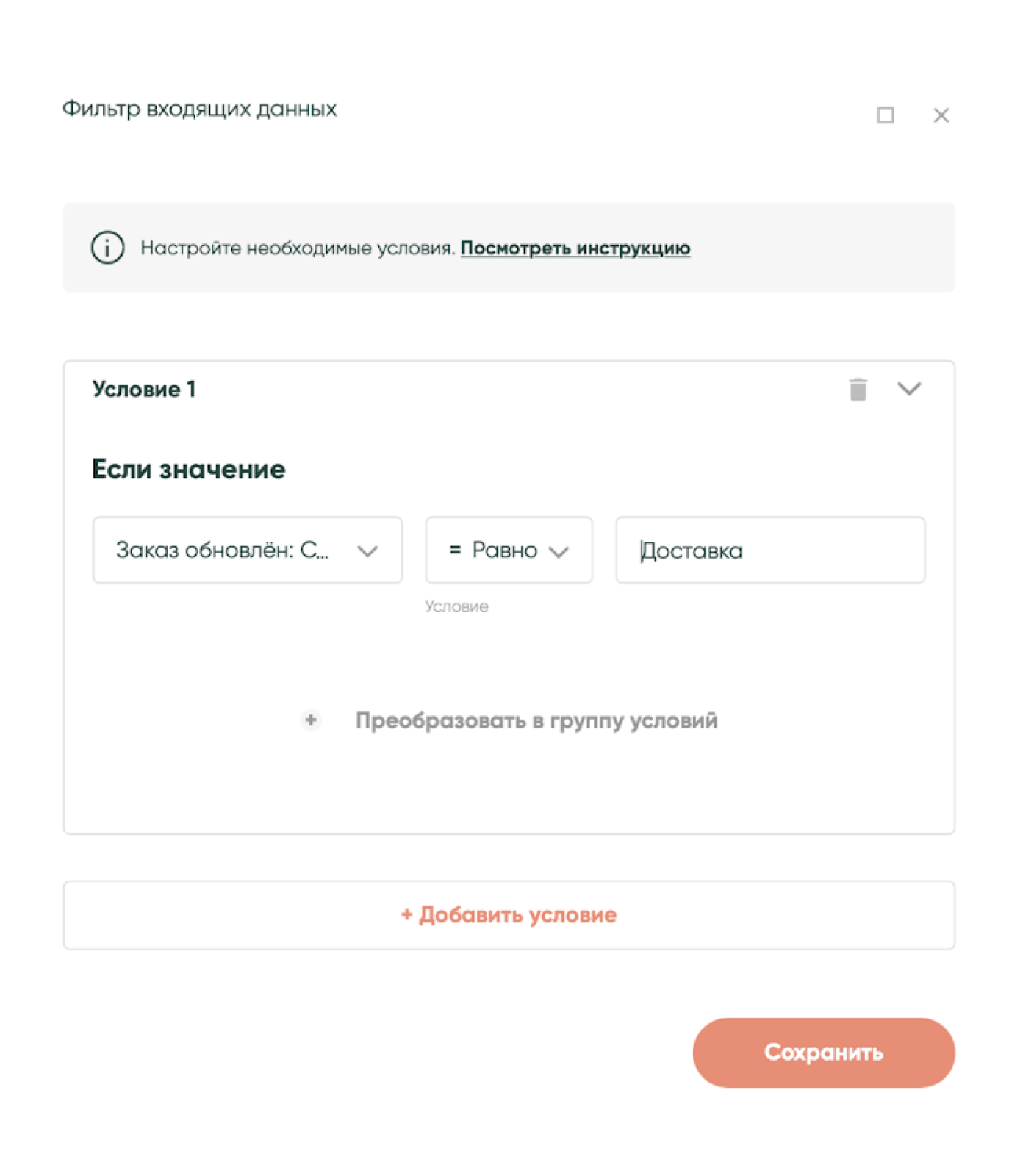1034x1176 pixels.
Task: Click the chevron arrow of Заказ обновлён selector
Action: coord(367,551)
